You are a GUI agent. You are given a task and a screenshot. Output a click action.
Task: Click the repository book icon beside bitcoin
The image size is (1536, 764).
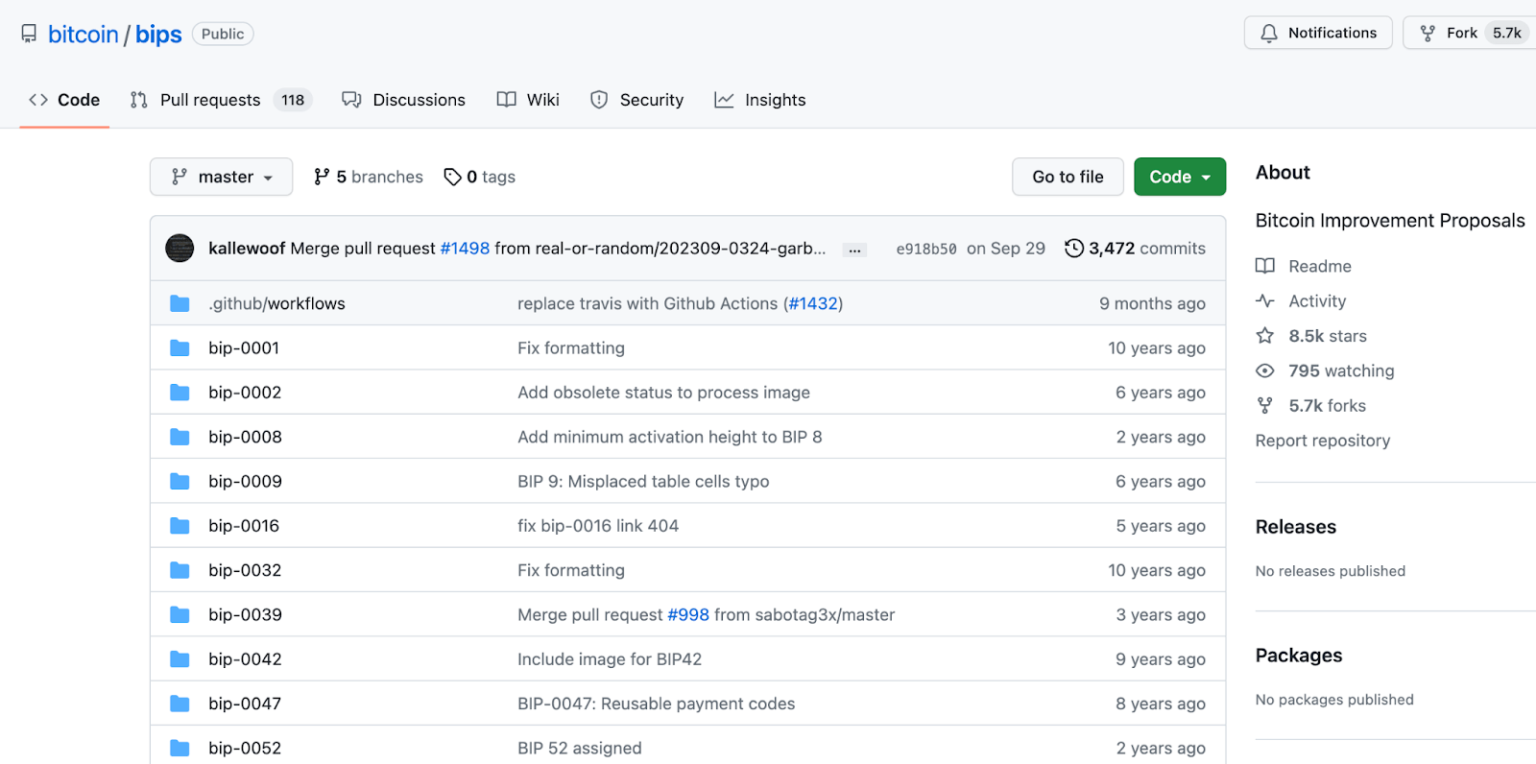[x=29, y=34]
